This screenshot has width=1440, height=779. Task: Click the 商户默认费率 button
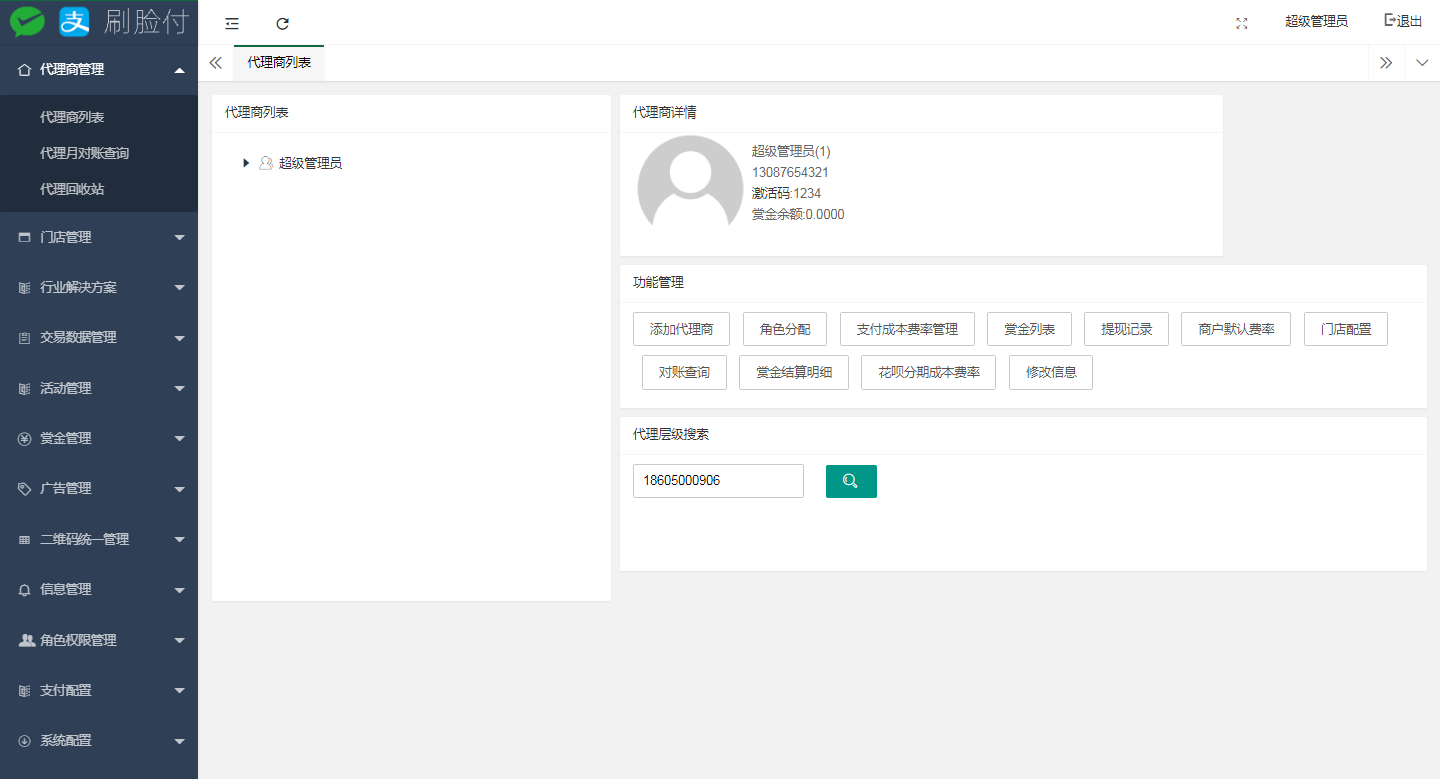click(x=1236, y=329)
